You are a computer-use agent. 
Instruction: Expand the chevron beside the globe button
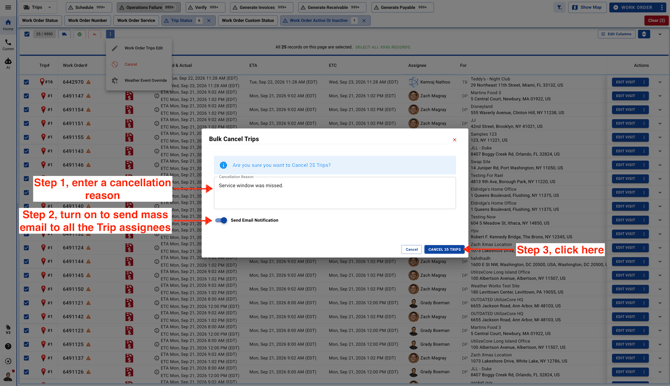[x=660, y=34]
